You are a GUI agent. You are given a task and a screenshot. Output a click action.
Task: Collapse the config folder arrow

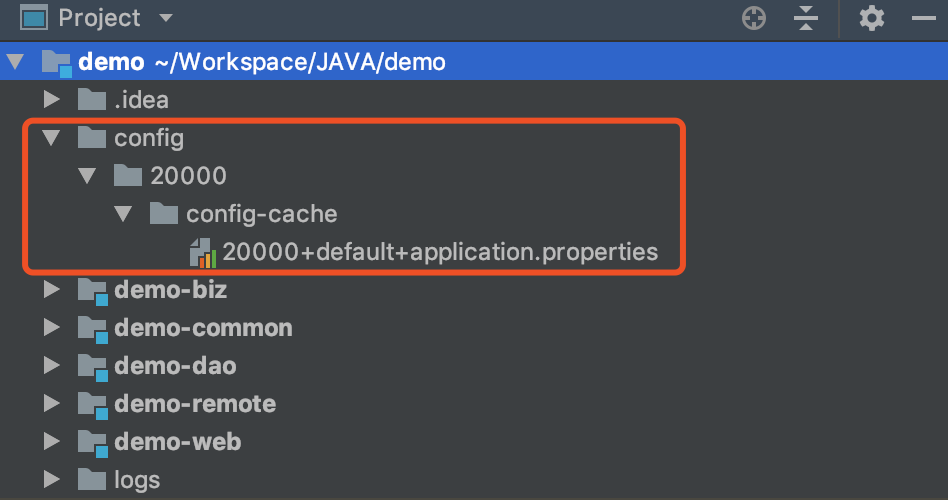point(51,138)
